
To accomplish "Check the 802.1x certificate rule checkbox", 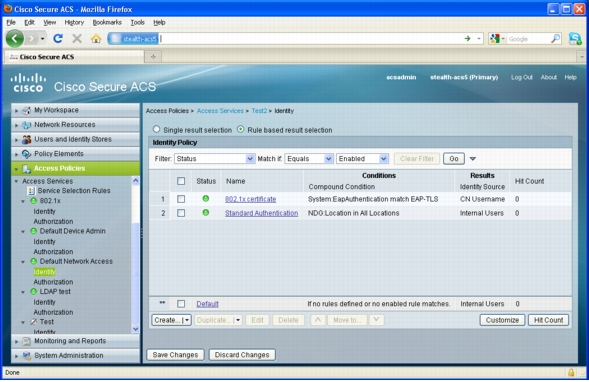I will click(181, 199).
